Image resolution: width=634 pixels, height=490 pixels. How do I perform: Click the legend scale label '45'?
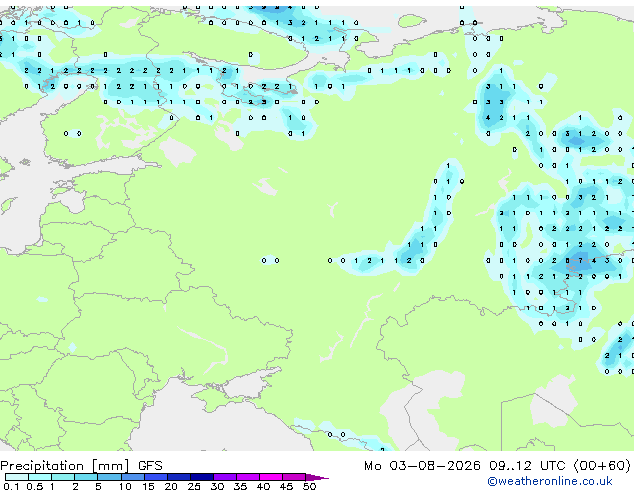tap(286, 486)
